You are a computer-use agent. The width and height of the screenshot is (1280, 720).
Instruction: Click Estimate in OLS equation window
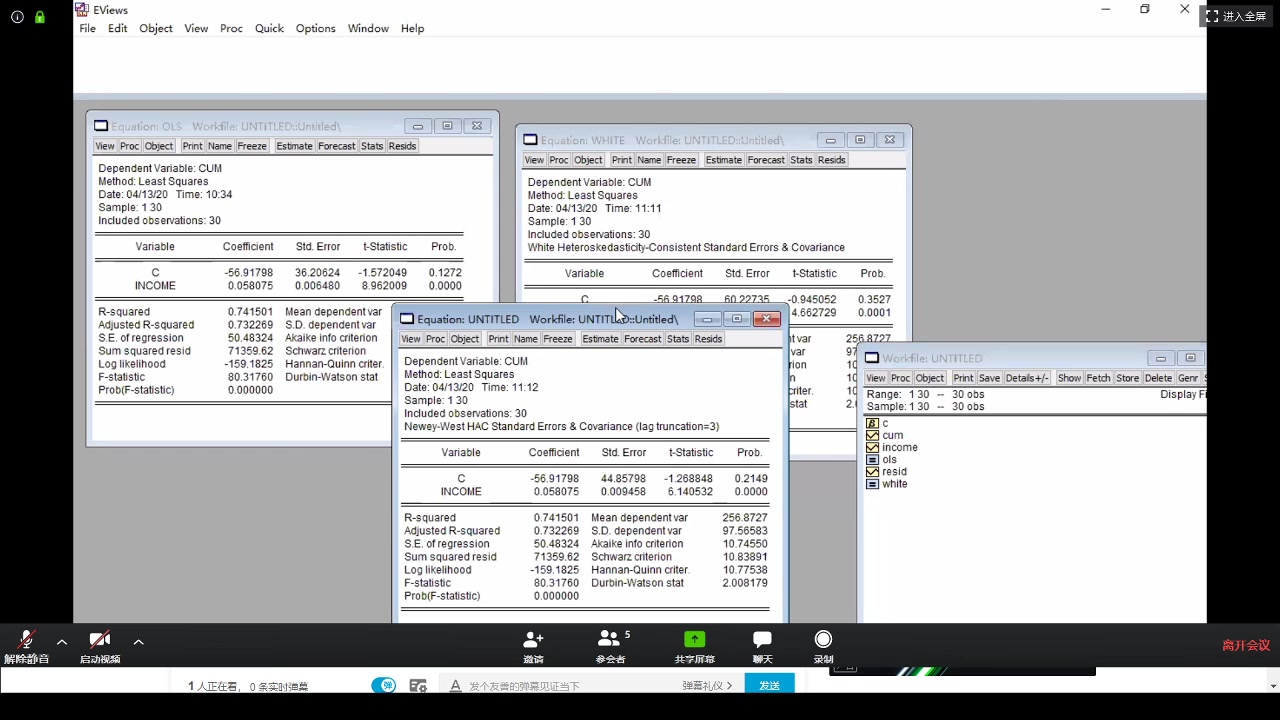pyautogui.click(x=294, y=146)
